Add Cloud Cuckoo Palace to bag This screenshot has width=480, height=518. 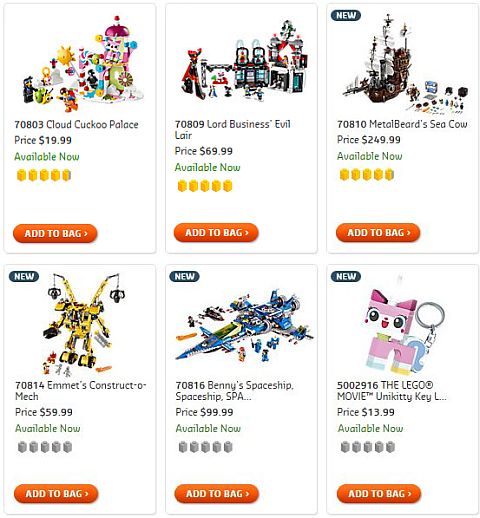(x=55, y=233)
